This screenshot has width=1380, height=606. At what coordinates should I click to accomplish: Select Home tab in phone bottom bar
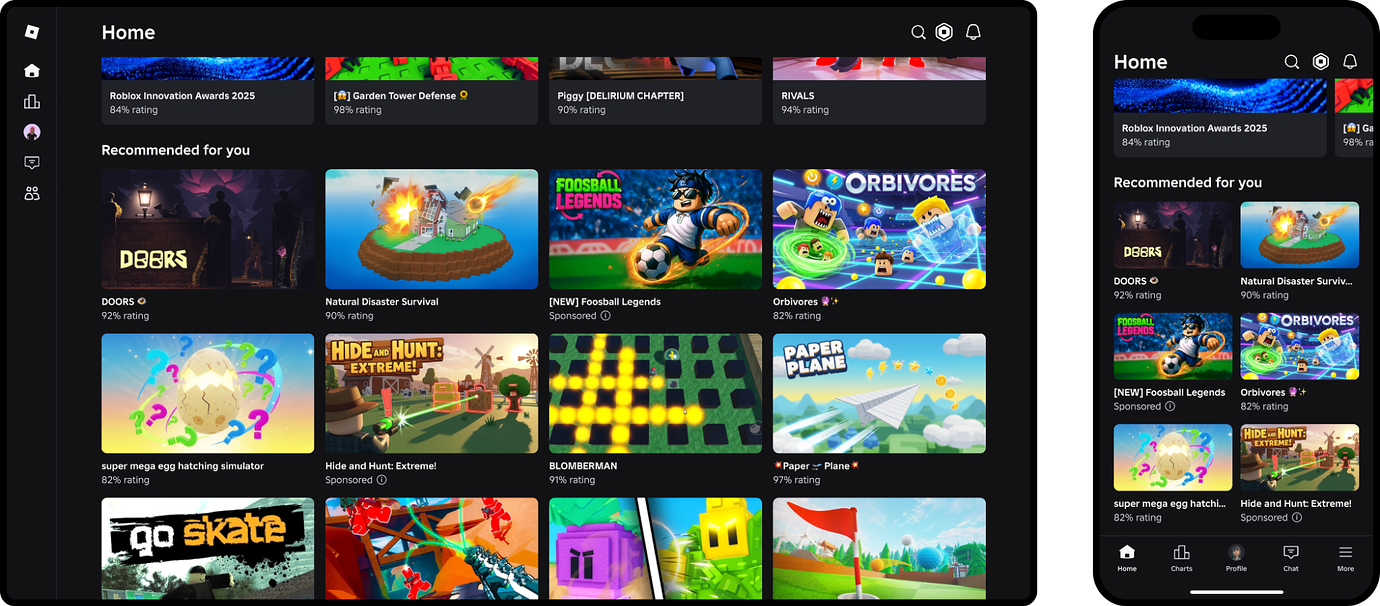pos(1127,558)
